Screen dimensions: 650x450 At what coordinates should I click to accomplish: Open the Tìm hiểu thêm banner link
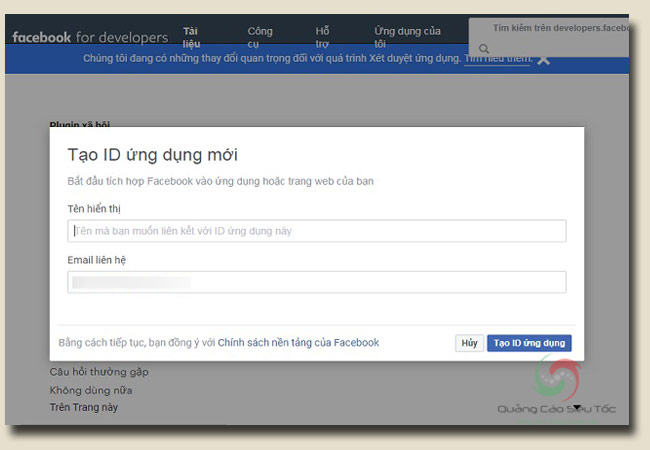[497, 59]
